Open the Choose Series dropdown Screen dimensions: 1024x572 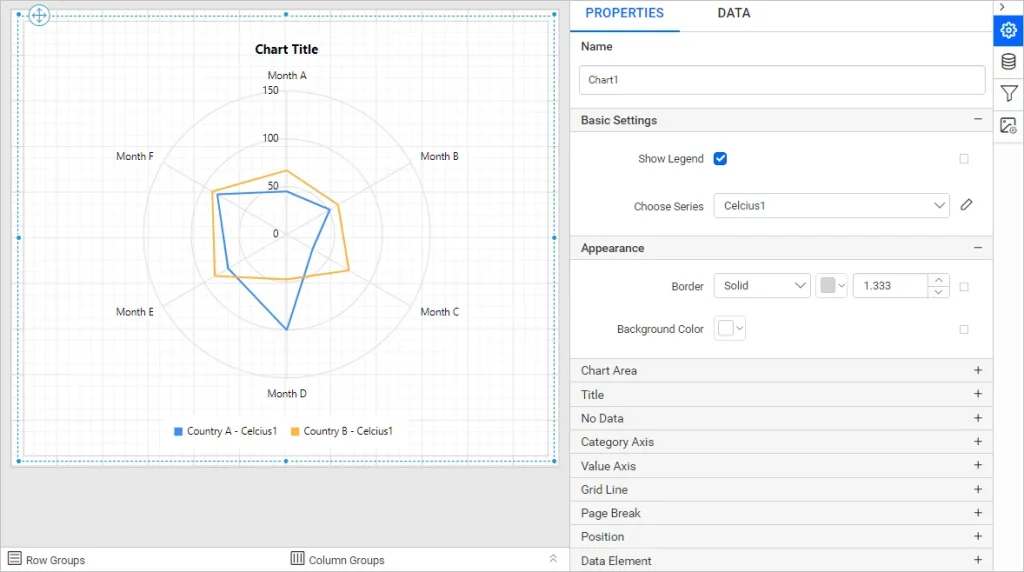[831, 206]
